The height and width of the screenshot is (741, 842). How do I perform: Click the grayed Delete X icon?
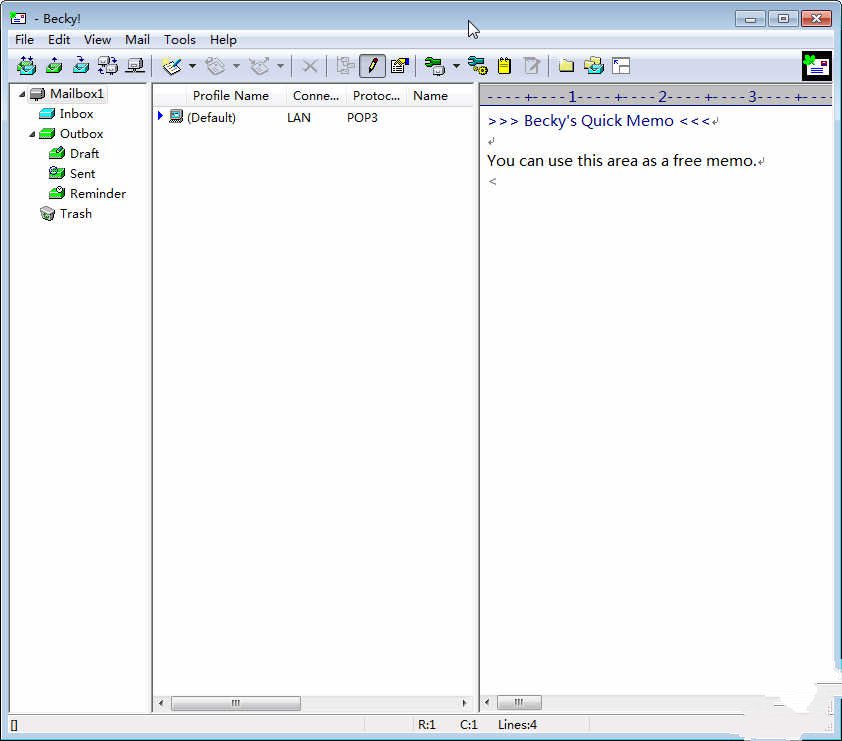pos(310,67)
